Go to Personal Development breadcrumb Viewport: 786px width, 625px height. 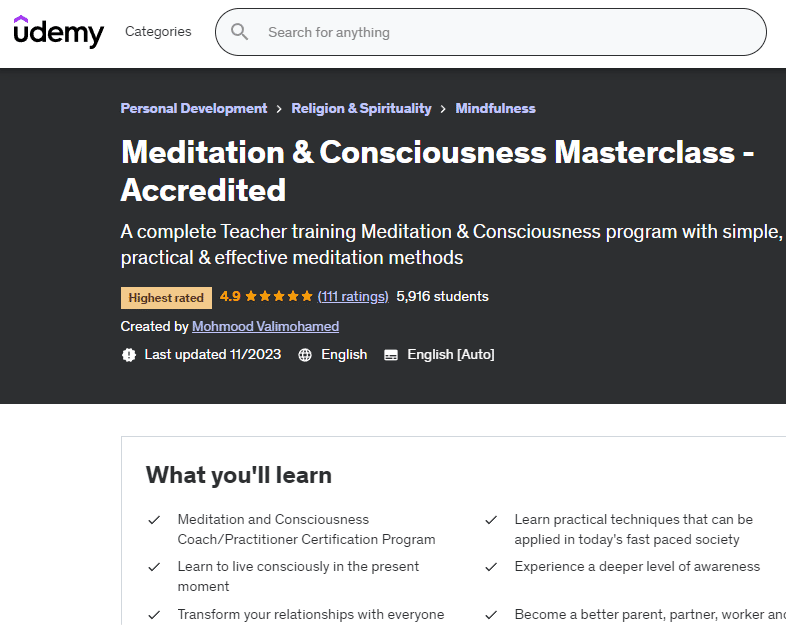click(x=194, y=109)
